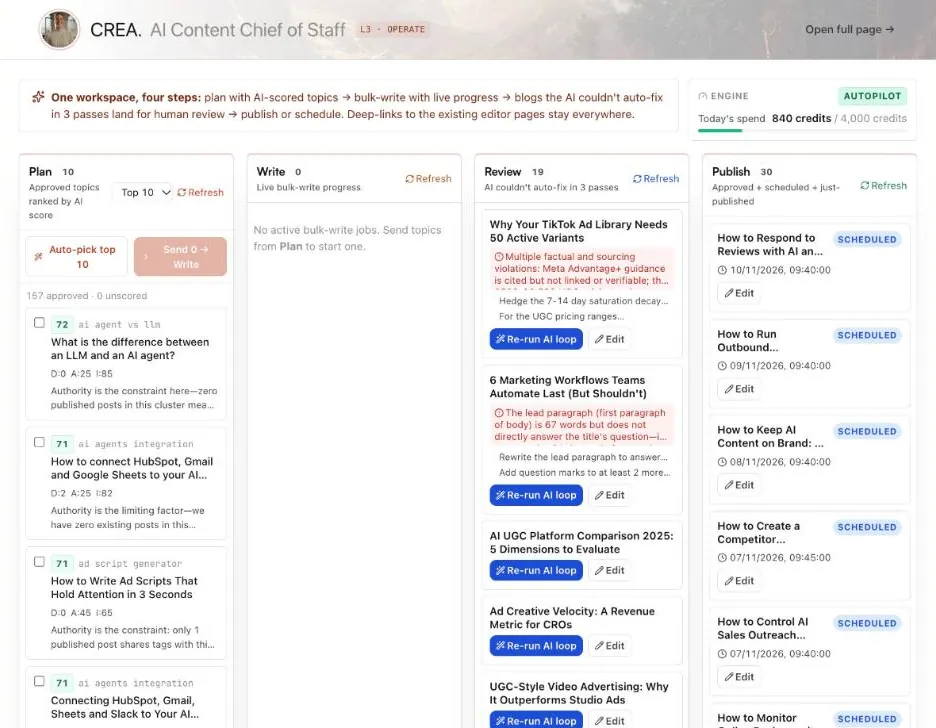The image size is (936, 728).
Task: Click clock icon beside 07/11/2026, 09:45:00
Action: click(722, 557)
